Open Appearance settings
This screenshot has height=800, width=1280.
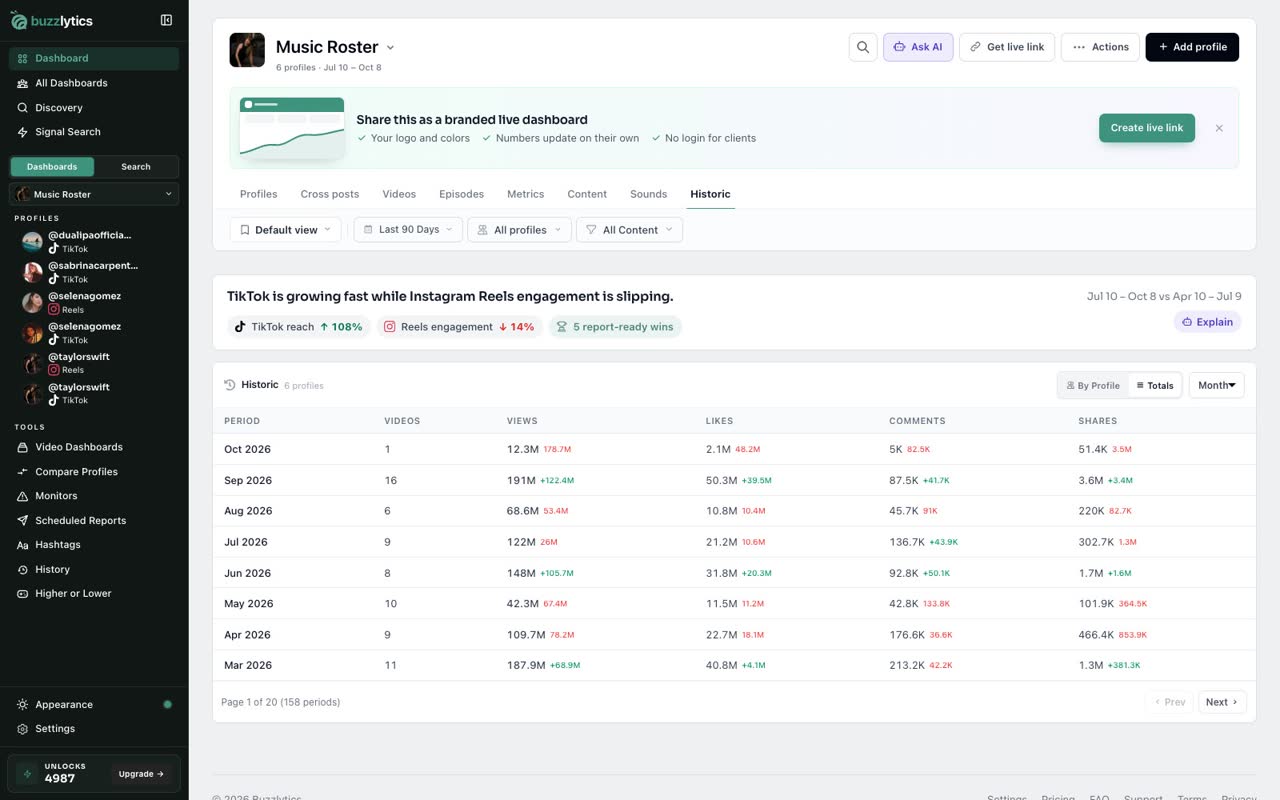coord(94,704)
